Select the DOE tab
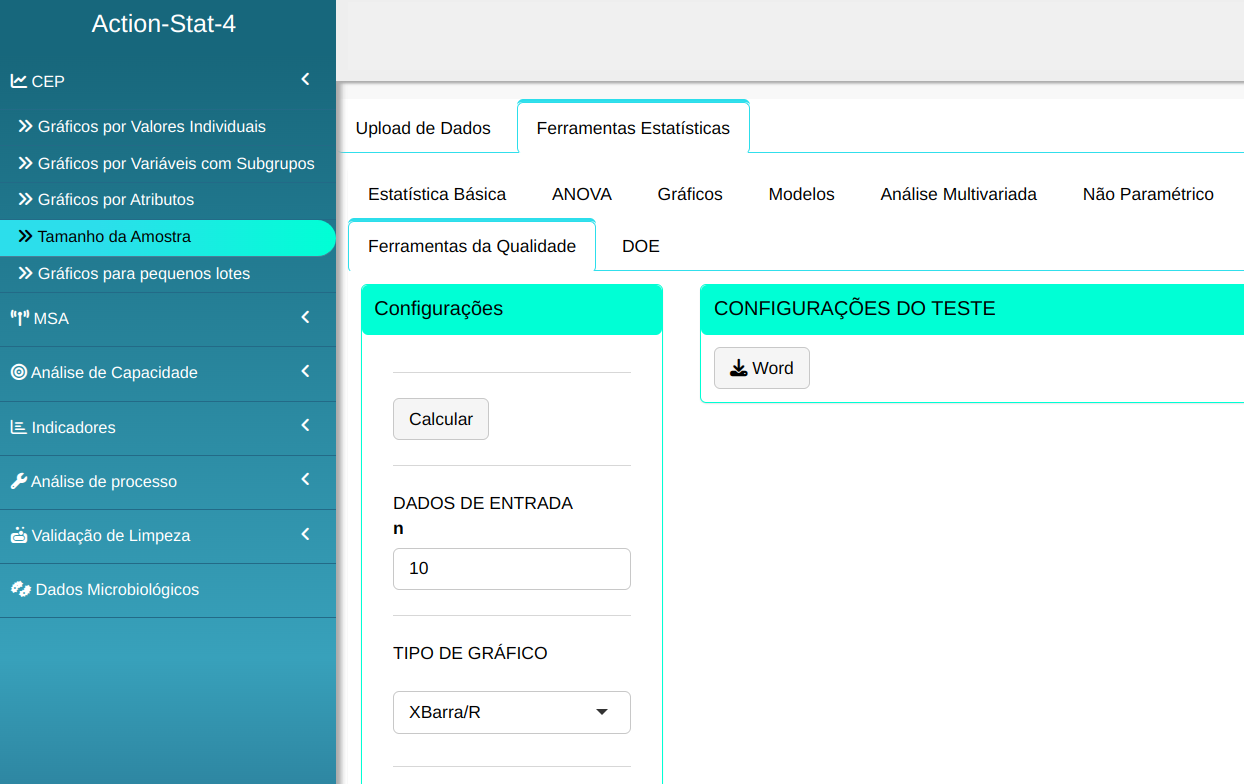The width and height of the screenshot is (1244, 784). [640, 246]
